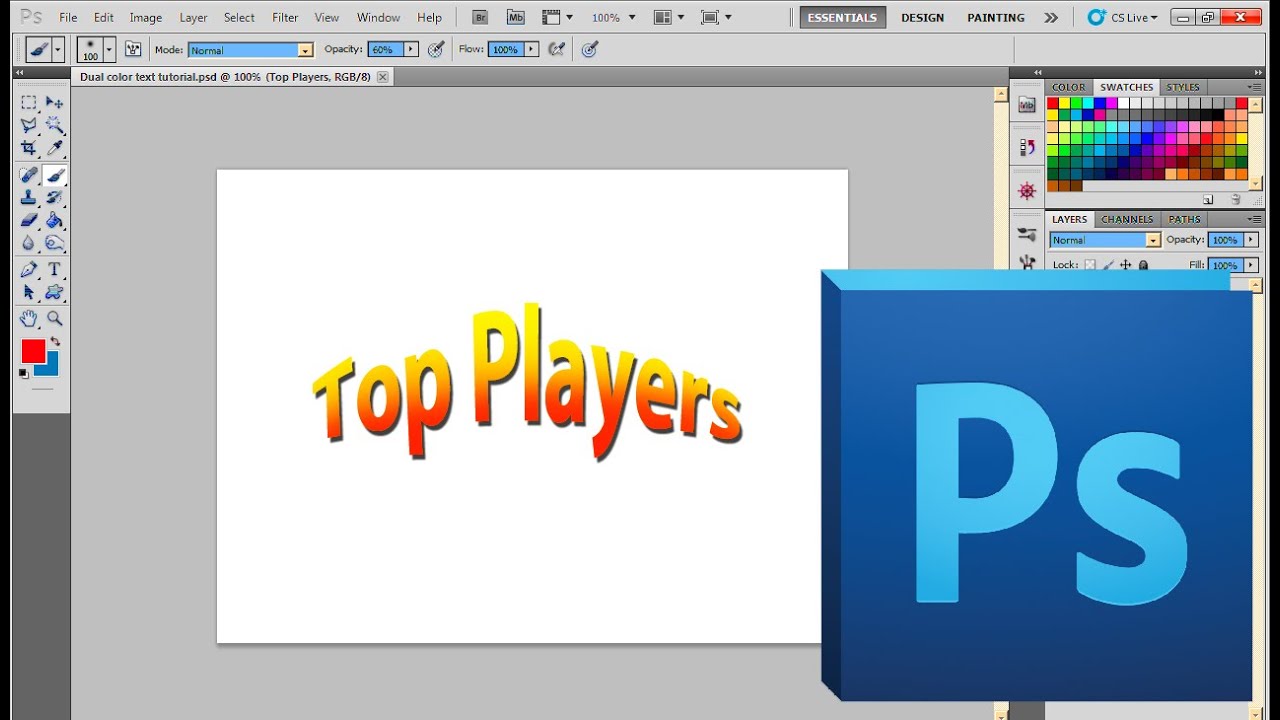Screen dimensions: 1280x720
Task: Select the History Brush tool
Action: pyautogui.click(x=55, y=198)
